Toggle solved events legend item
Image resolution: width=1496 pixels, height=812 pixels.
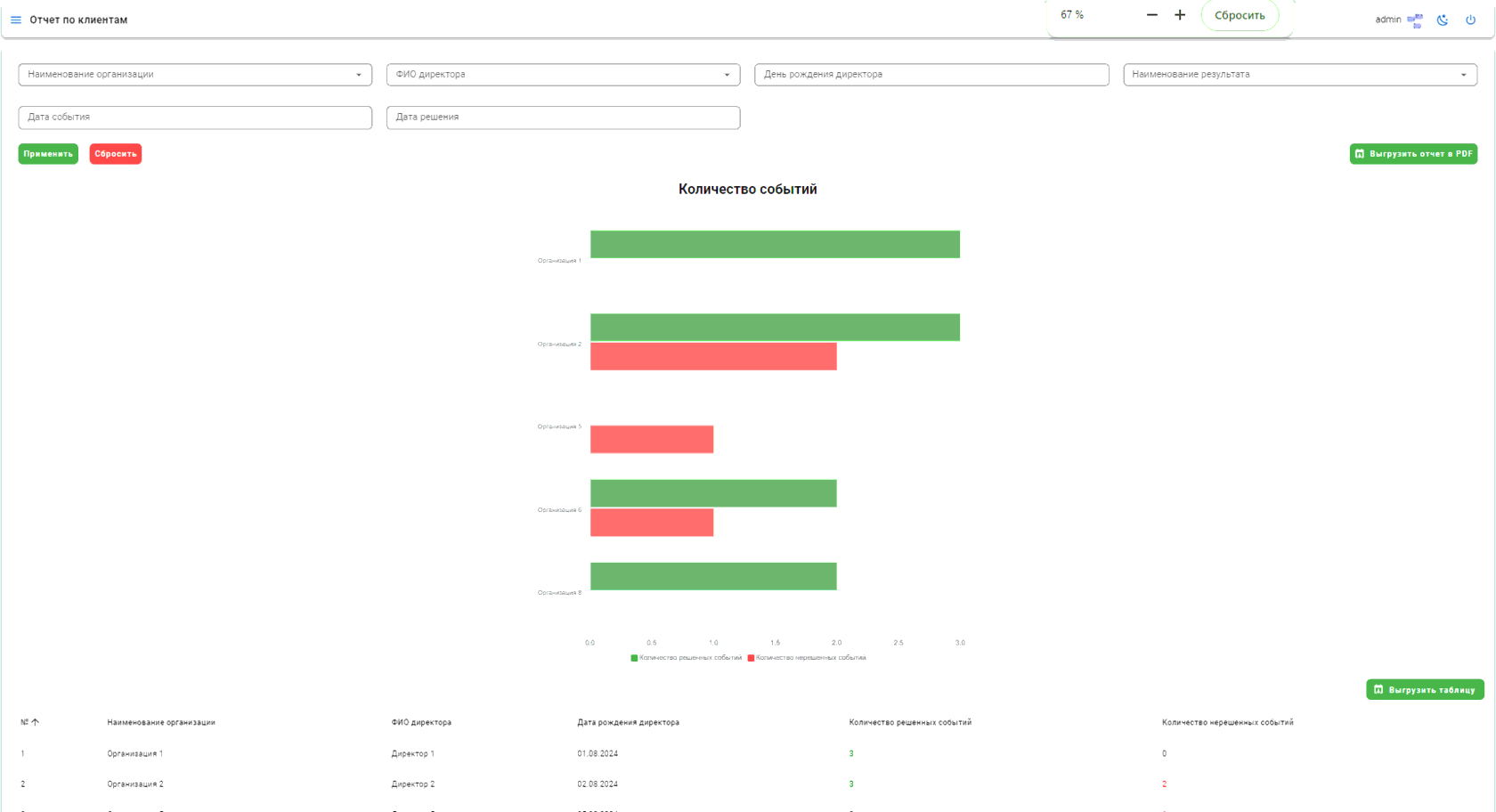686,658
